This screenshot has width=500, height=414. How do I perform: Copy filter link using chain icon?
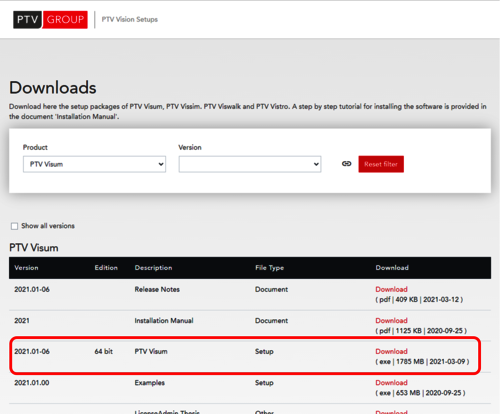click(x=346, y=164)
